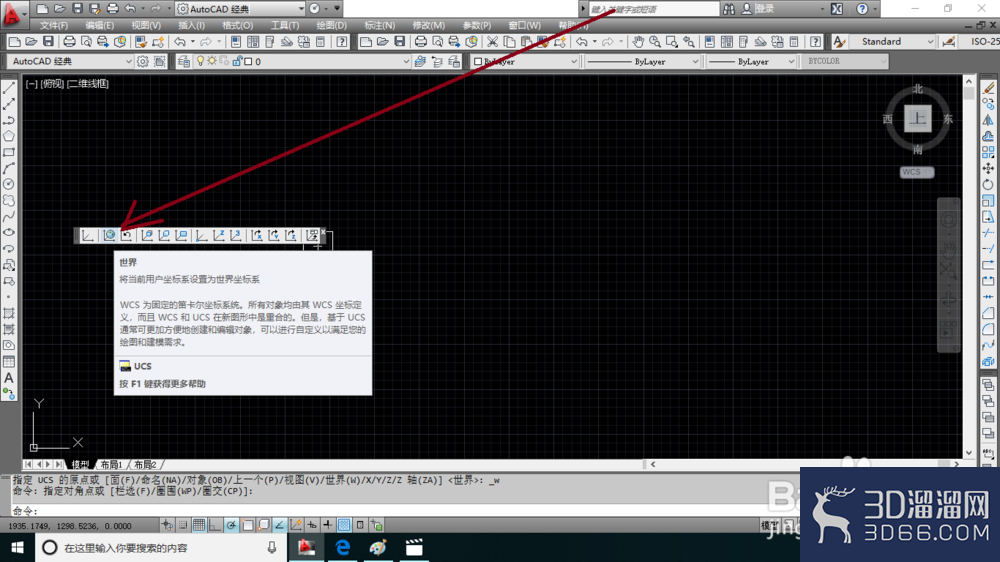Activate the Pan hand tool
Image resolution: width=1000 pixels, height=562 pixels.
point(638,41)
